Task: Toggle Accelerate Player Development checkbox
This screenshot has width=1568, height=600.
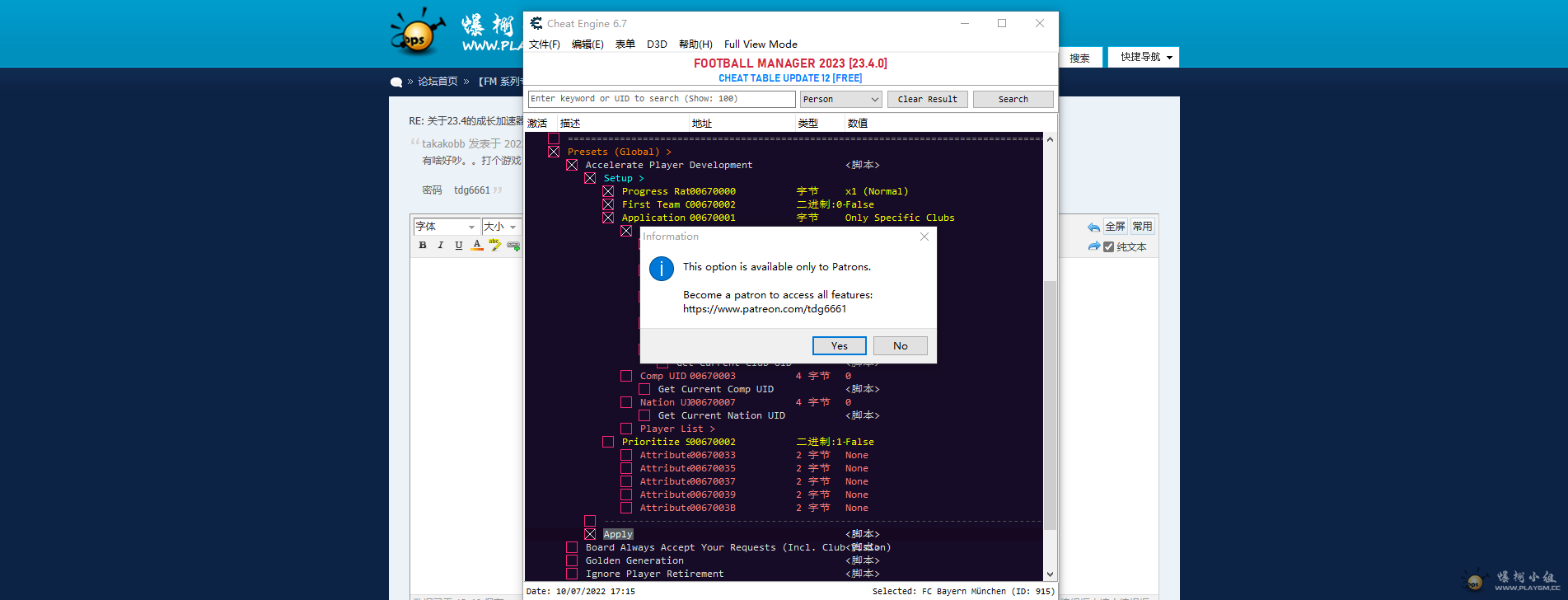Action: [572, 165]
